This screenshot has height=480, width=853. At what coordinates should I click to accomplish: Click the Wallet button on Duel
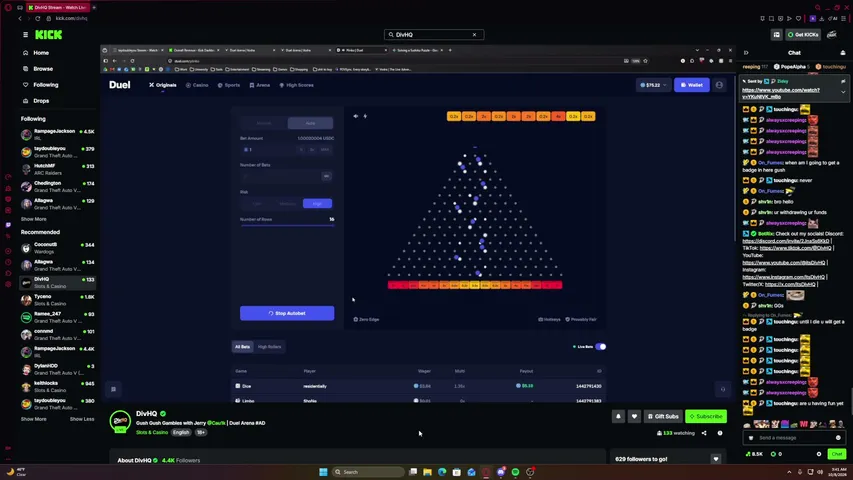coord(691,85)
